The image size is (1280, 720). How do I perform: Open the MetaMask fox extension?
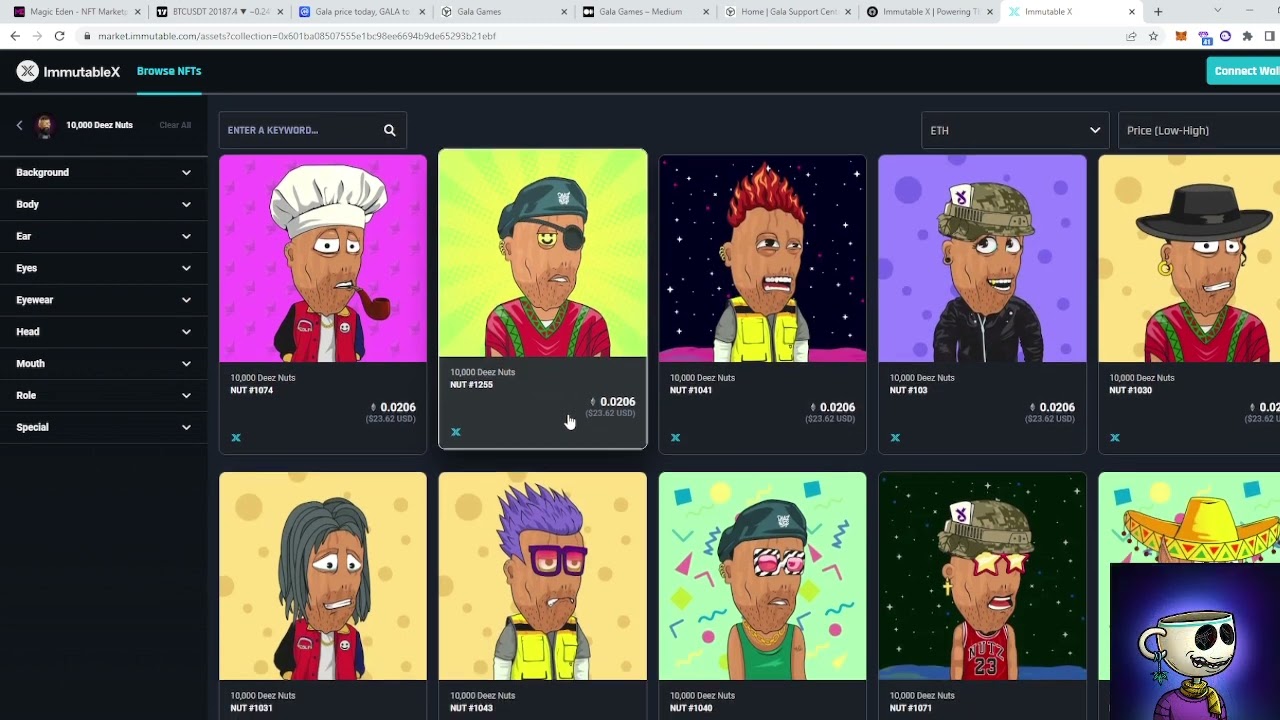click(1181, 36)
